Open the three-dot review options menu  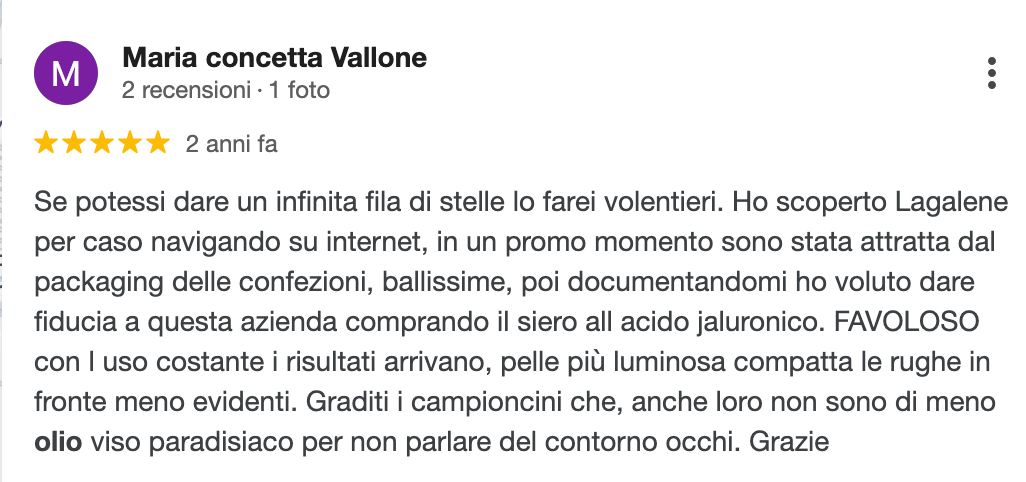[x=991, y=73]
